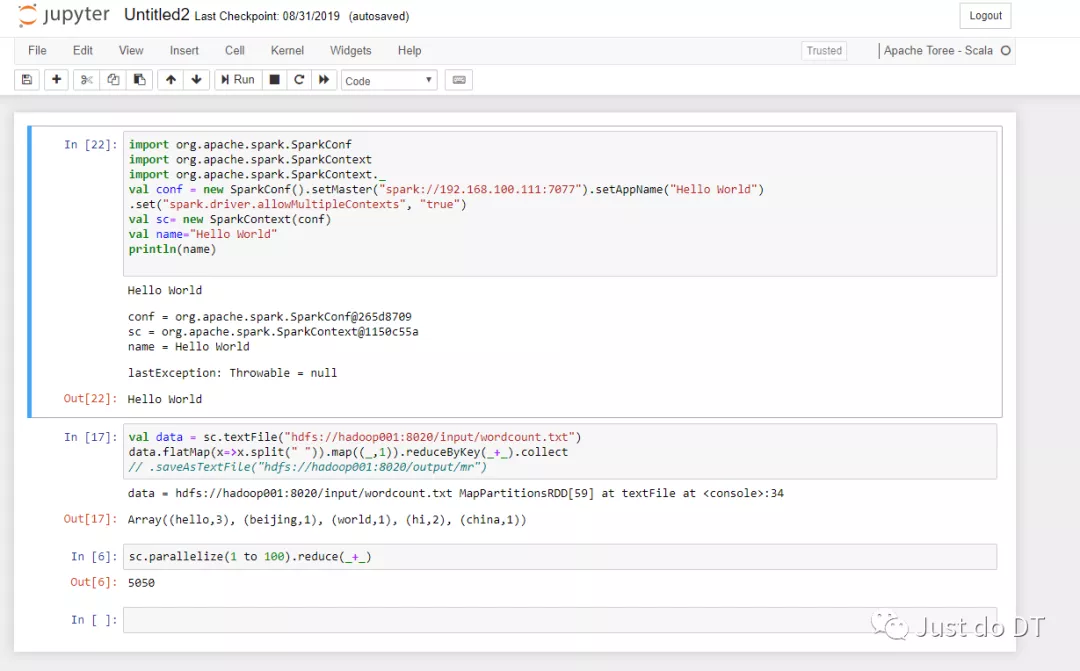Click the val sc= new SparkContext(conf) line

pyautogui.click(x=229, y=219)
